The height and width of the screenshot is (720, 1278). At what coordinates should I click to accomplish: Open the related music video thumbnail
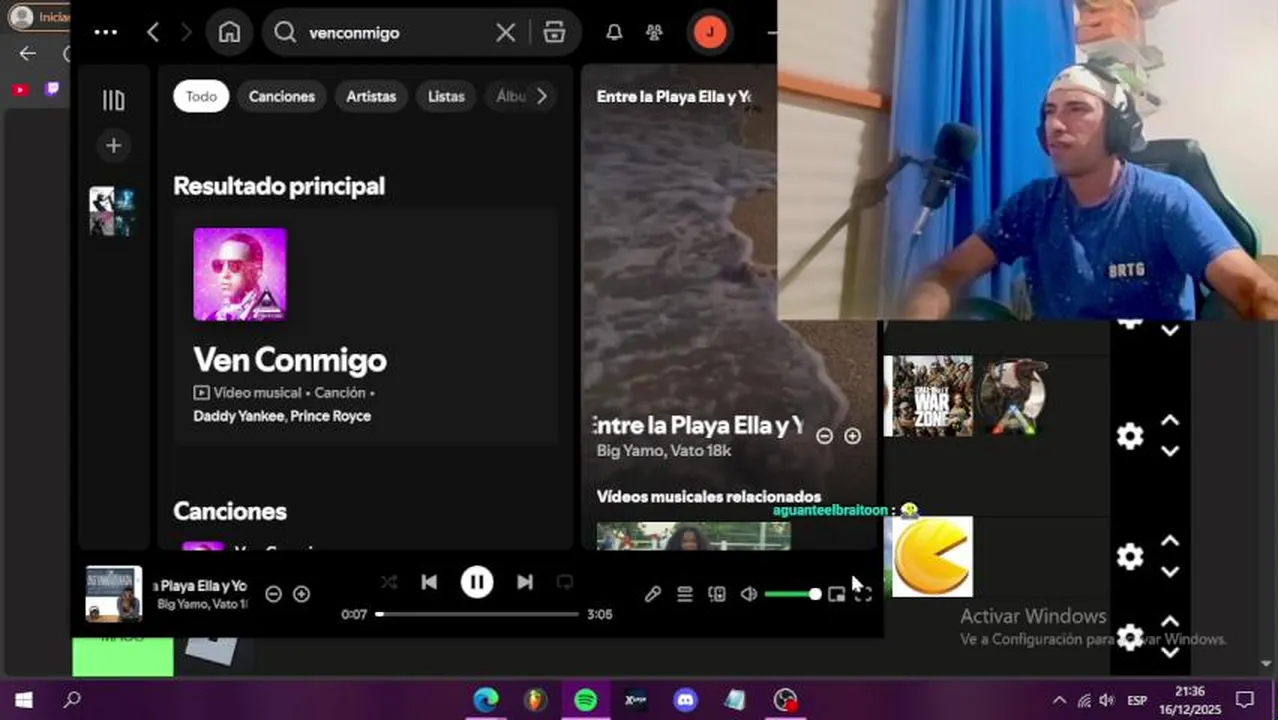tap(693, 536)
